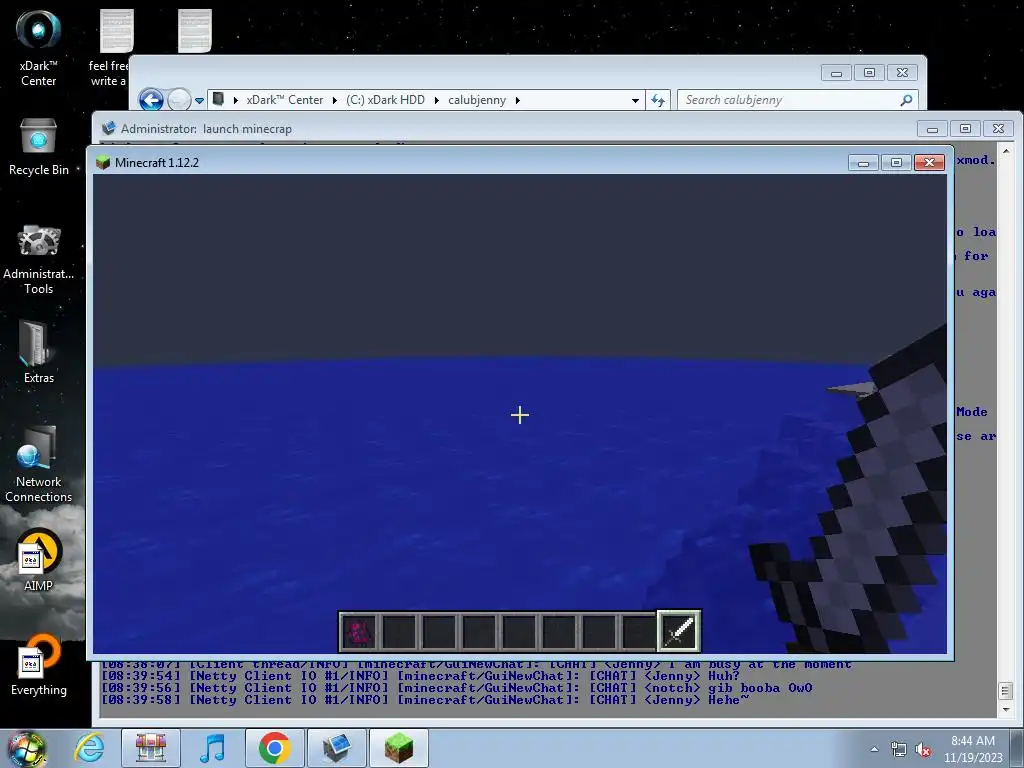Open the store shop icon in taskbar
The image size is (1024, 768).
(150, 748)
